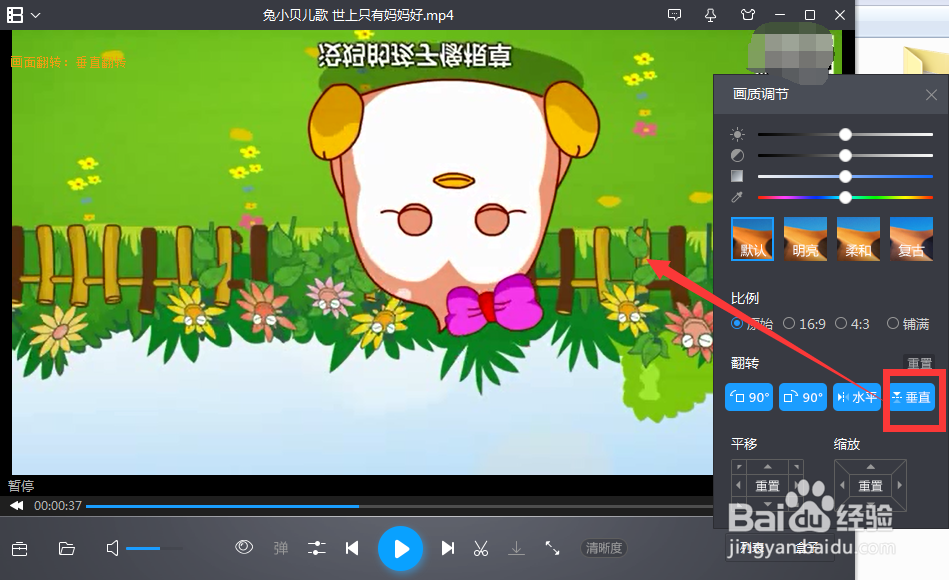Select the 明亮 preset thumbnail
Viewport: 949px width, 580px height.
[x=806, y=239]
